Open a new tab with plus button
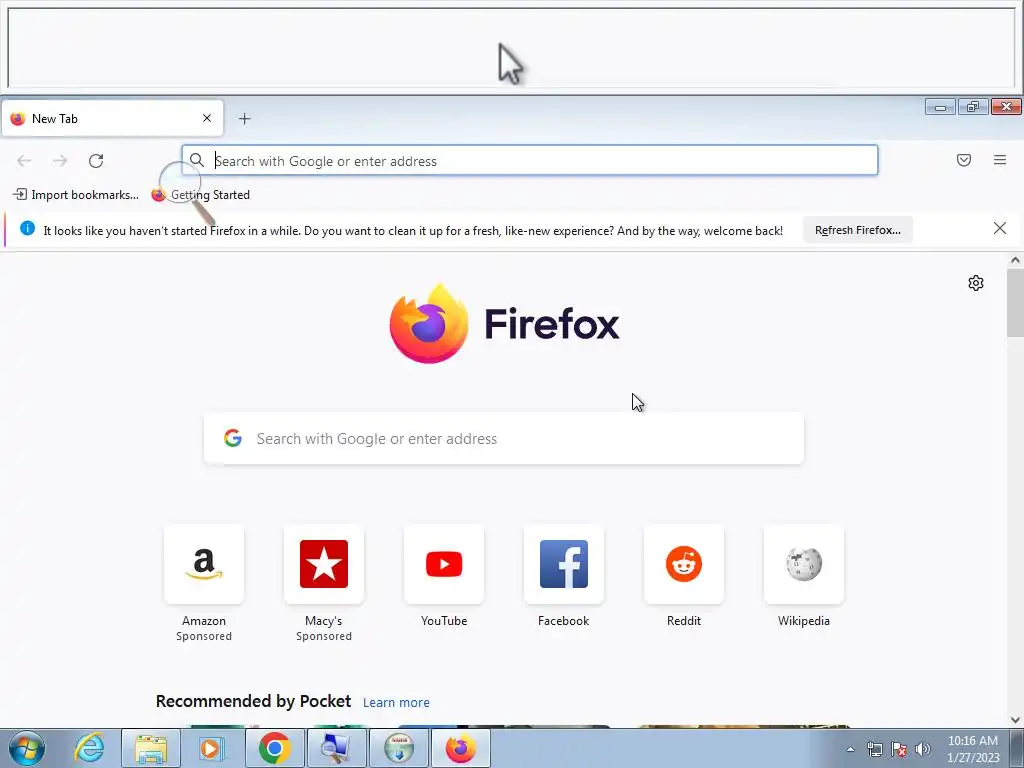The height and width of the screenshot is (768, 1024). click(x=244, y=119)
